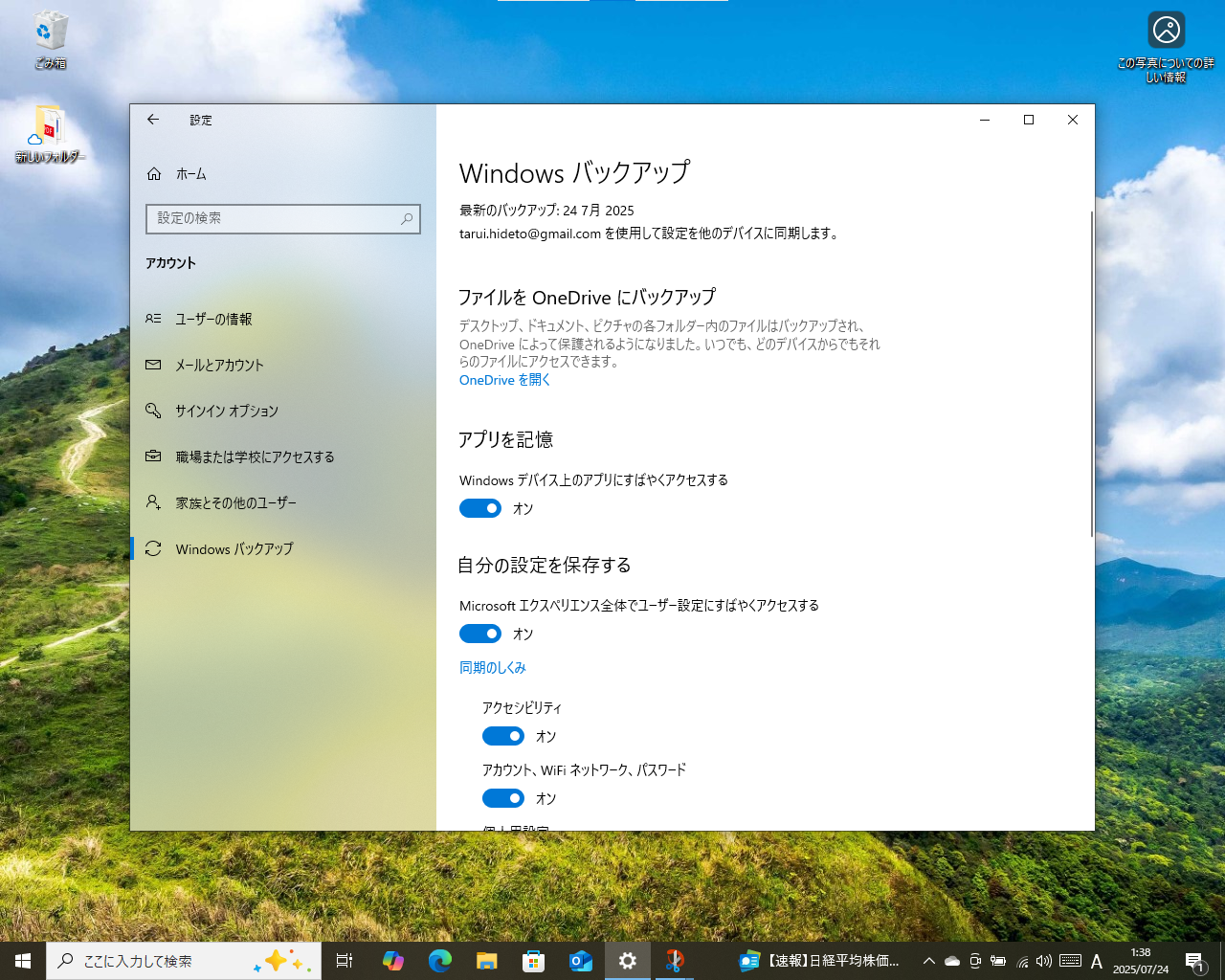Viewport: 1225px width, 980px height.
Task: Open the touch keyboard from system tray
Action: pyautogui.click(x=1070, y=961)
